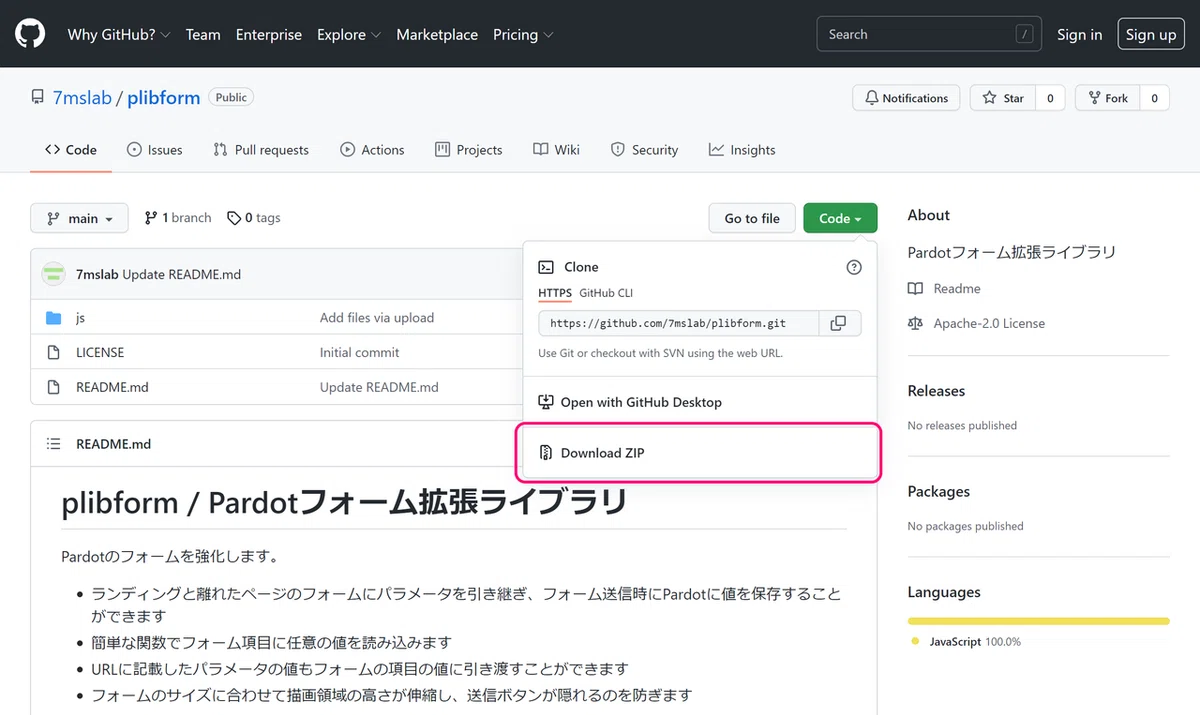The image size is (1200, 715).
Task: Select the HTTPS clone tab
Action: (x=555, y=293)
